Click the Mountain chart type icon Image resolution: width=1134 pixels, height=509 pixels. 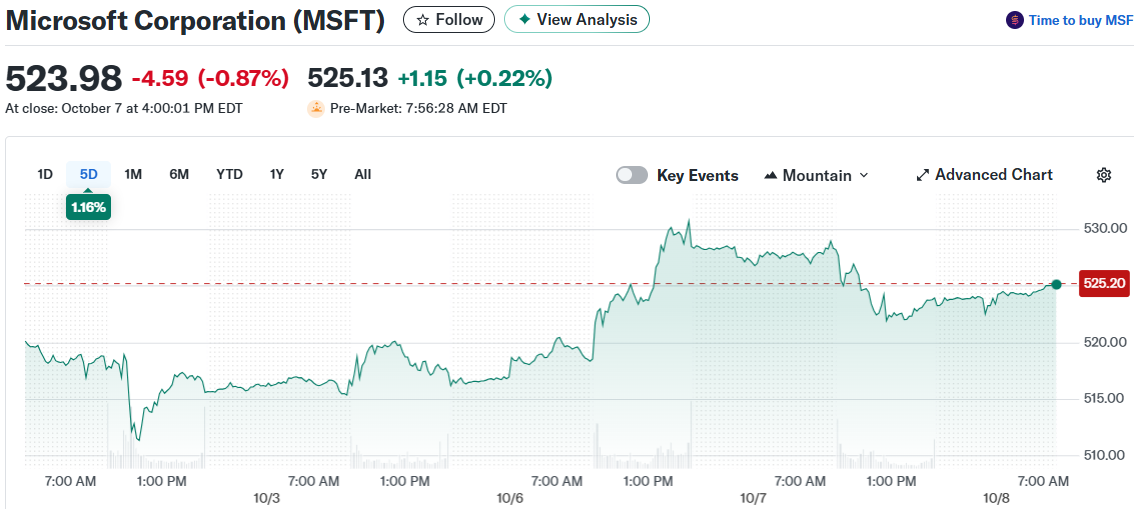tap(770, 175)
